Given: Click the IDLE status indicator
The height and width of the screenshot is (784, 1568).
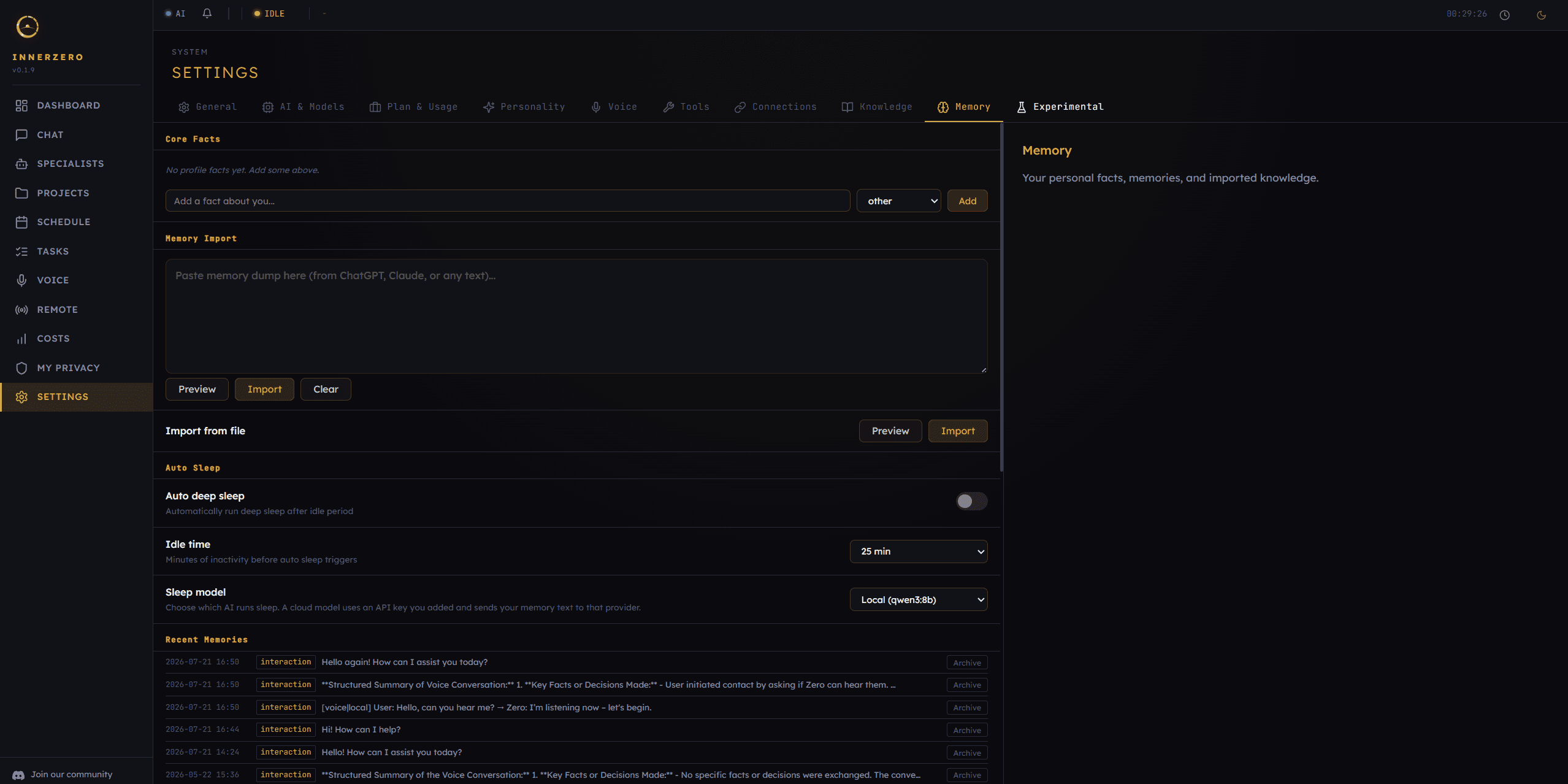Looking at the screenshot, I should coord(269,13).
